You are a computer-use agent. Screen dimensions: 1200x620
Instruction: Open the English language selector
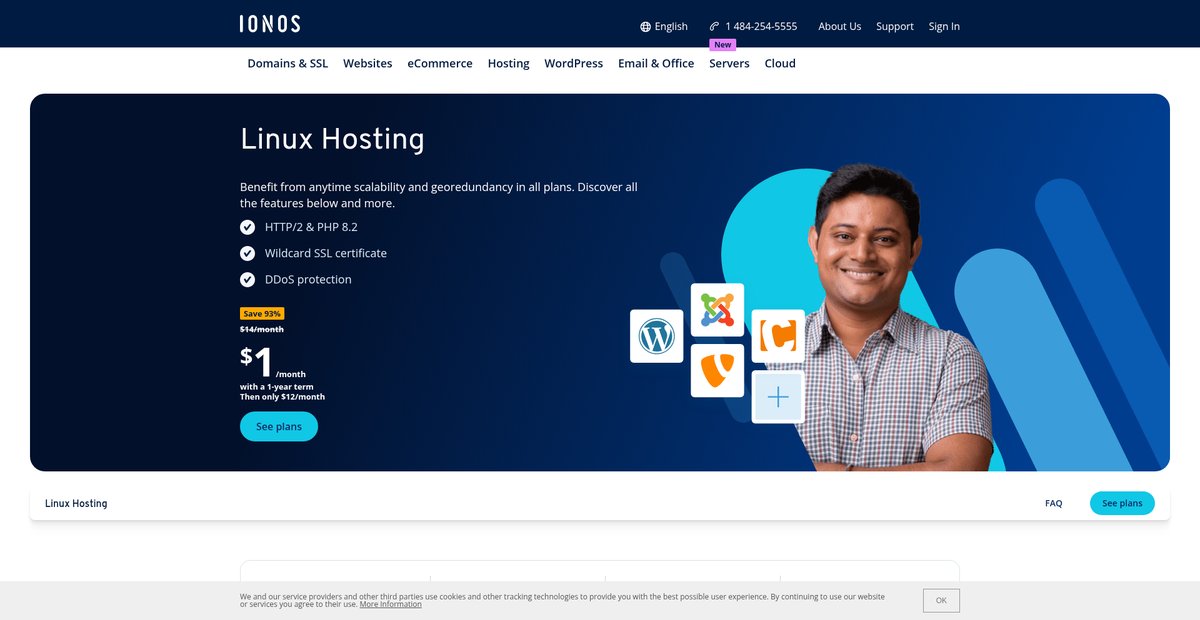coord(664,27)
